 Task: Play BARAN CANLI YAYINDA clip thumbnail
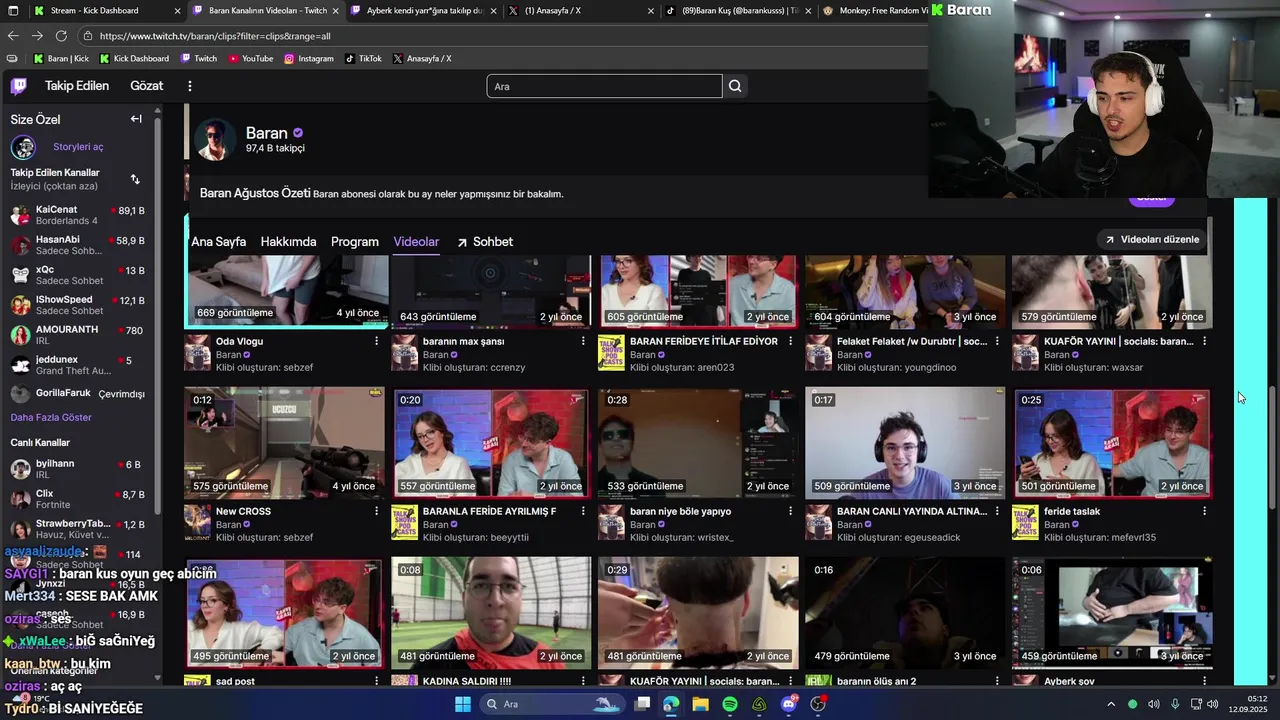pos(905,443)
